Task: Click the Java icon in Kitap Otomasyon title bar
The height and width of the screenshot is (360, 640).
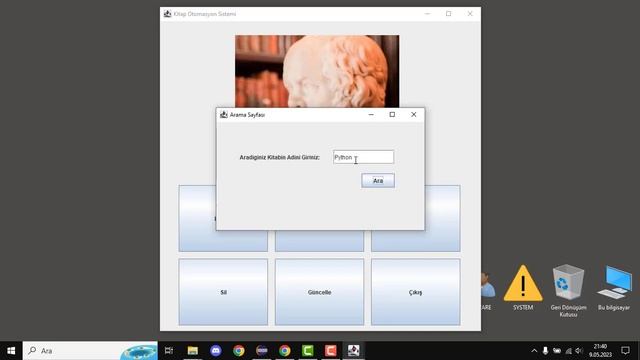Action: 167,14
